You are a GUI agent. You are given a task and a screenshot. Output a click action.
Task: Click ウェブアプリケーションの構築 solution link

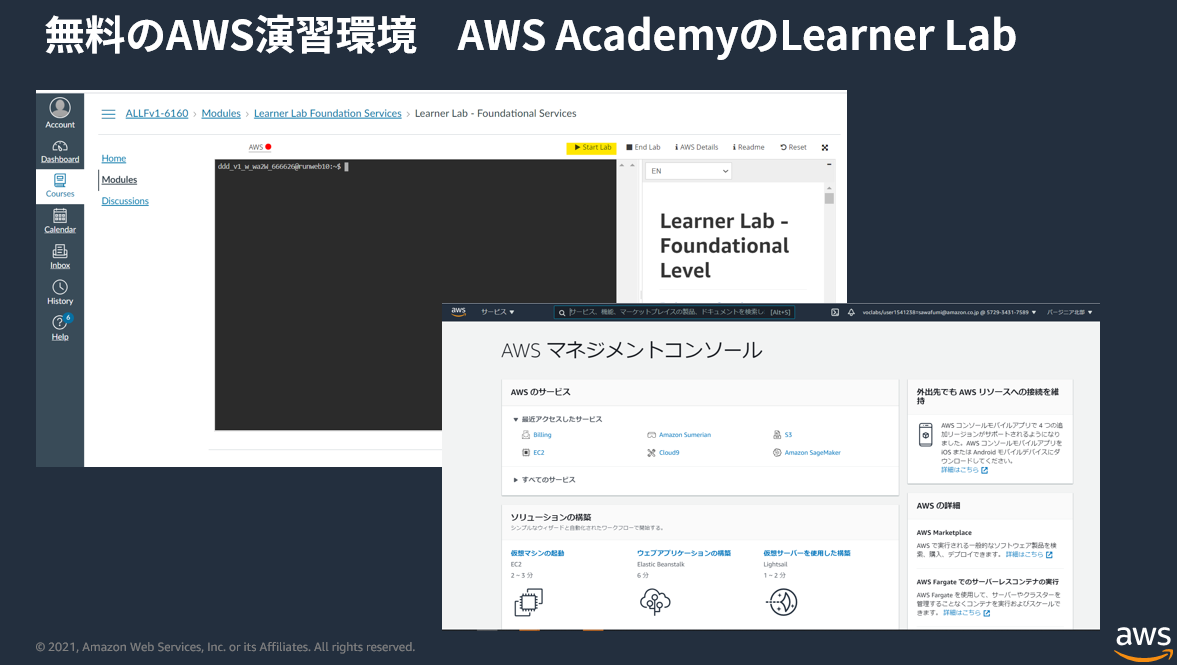[x=684, y=553]
